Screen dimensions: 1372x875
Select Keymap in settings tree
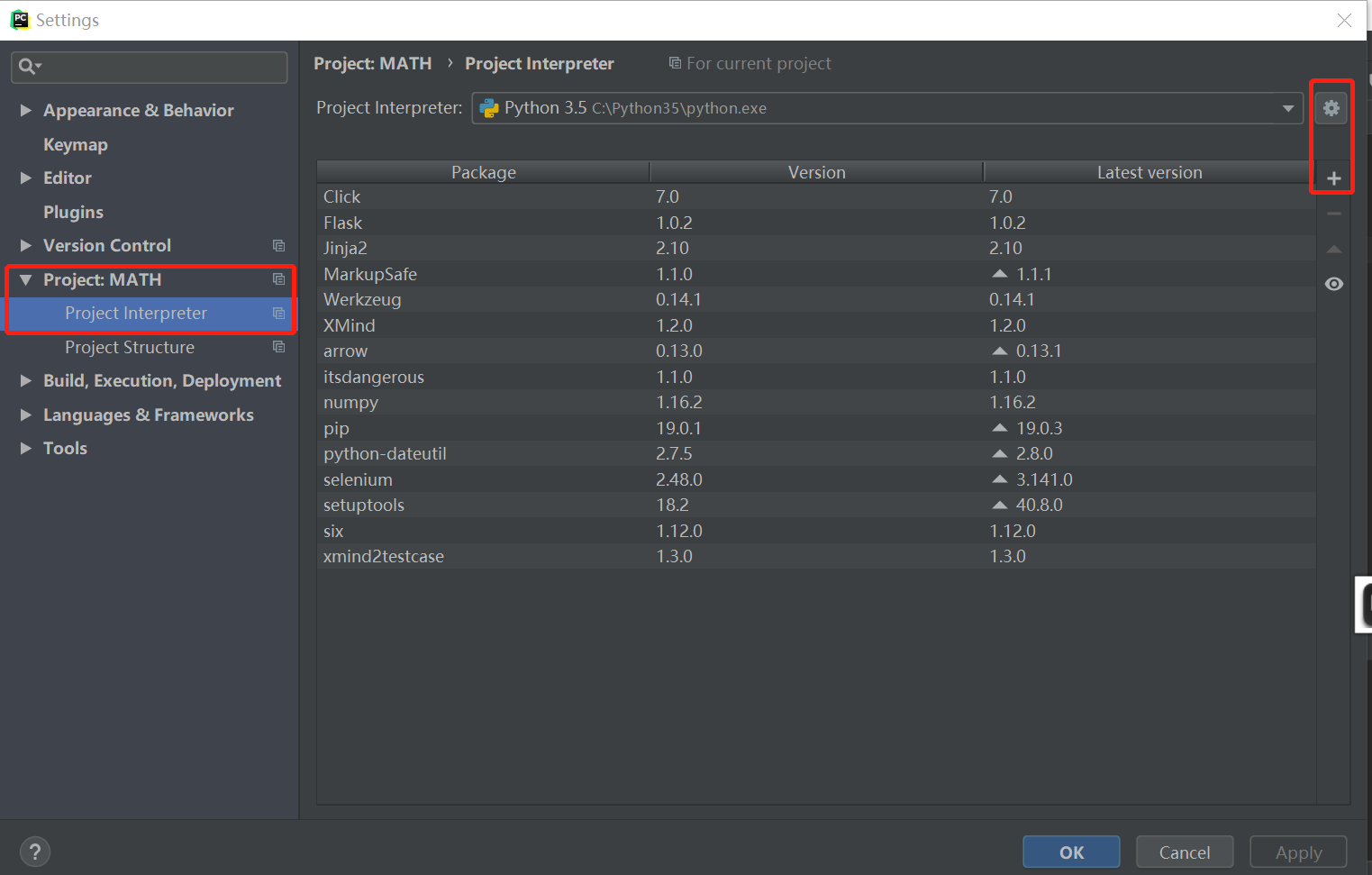point(76,144)
